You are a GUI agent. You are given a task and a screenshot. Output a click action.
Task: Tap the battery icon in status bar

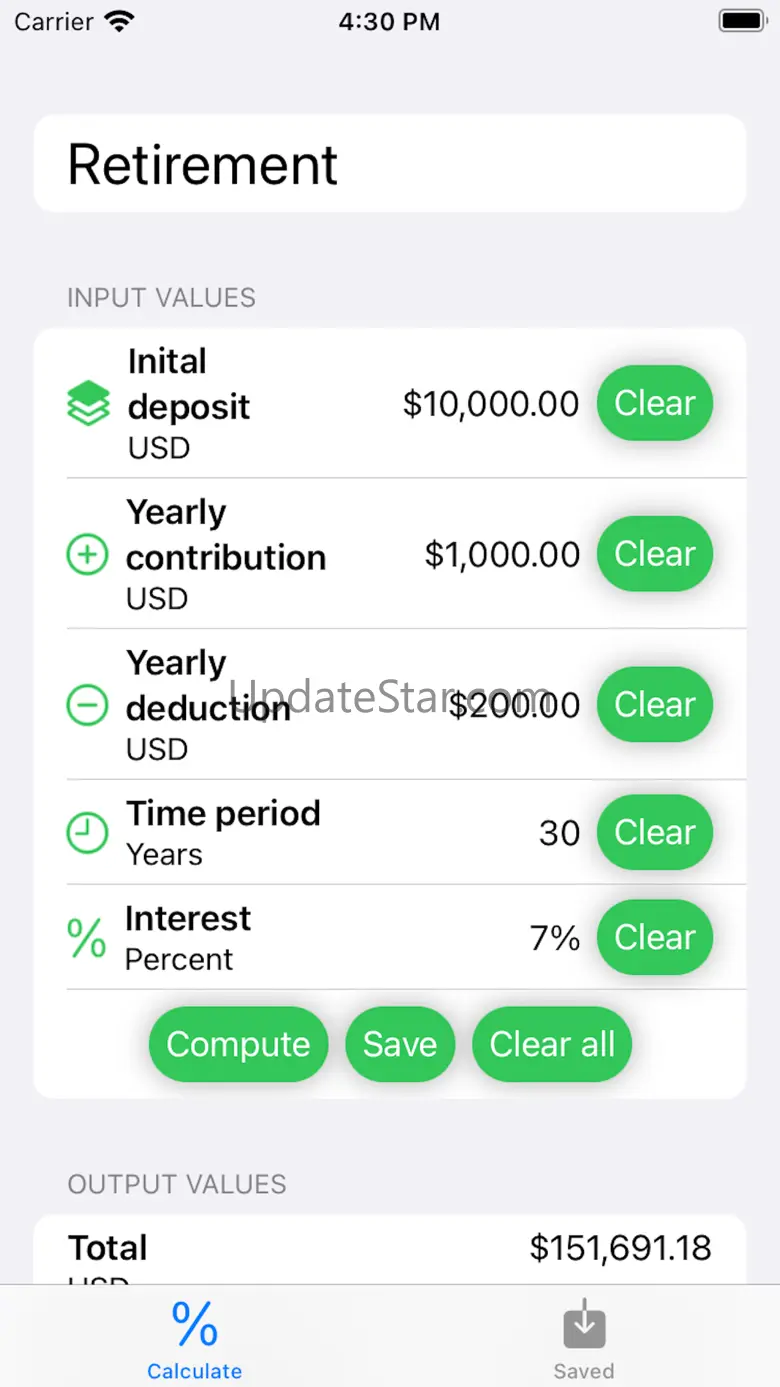pos(742,21)
